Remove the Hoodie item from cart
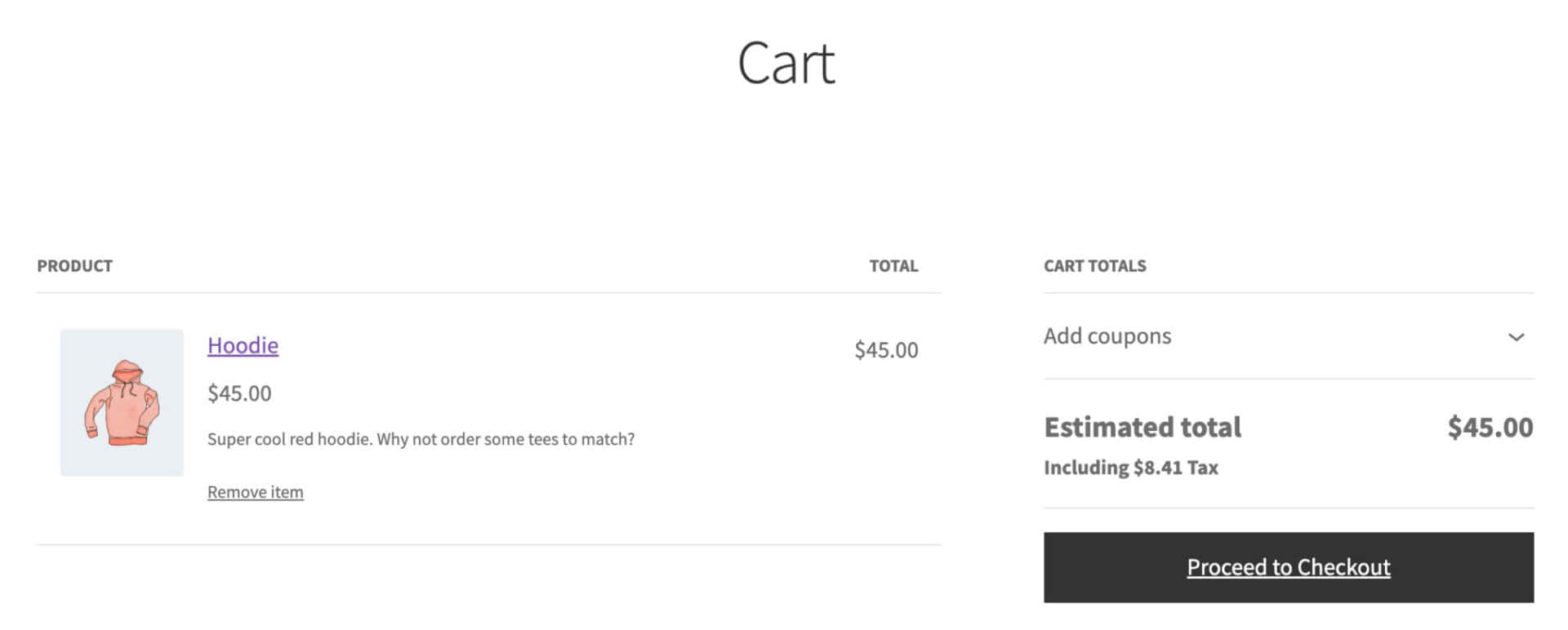The height and width of the screenshot is (630, 1568). coord(255,492)
